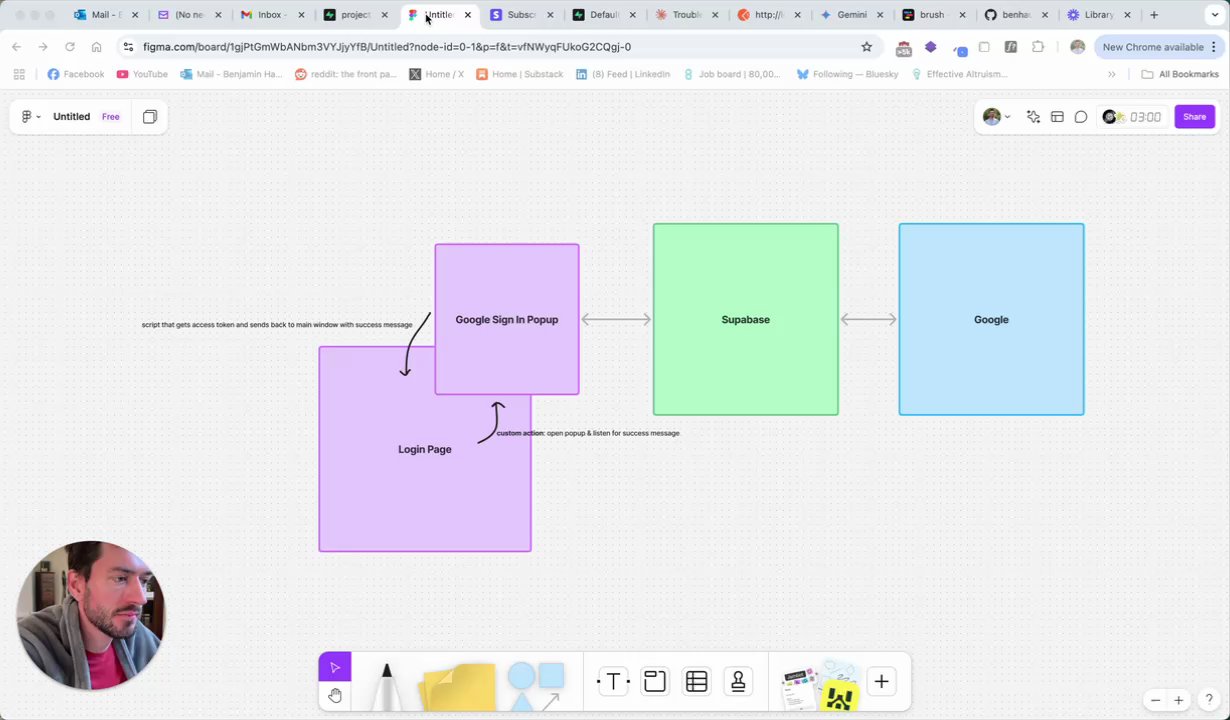
Task: Open the Home | Substack bookmark
Action: [519, 74]
